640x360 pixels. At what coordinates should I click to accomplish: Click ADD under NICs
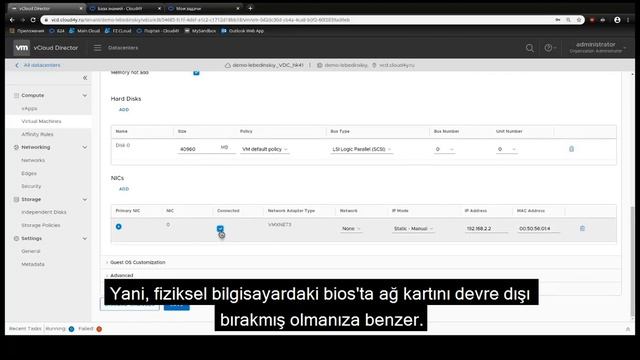click(124, 189)
